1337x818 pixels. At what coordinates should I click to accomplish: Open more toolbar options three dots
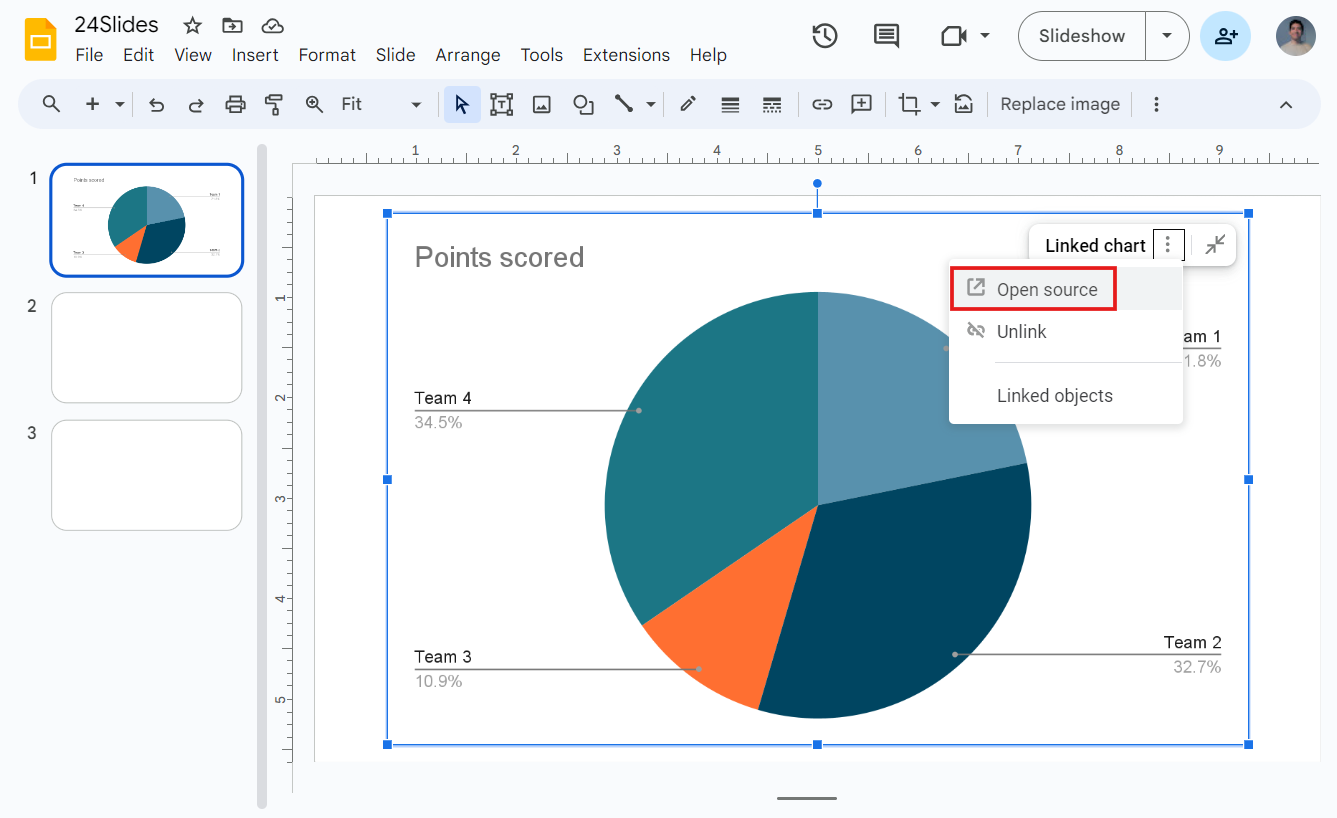1156,104
